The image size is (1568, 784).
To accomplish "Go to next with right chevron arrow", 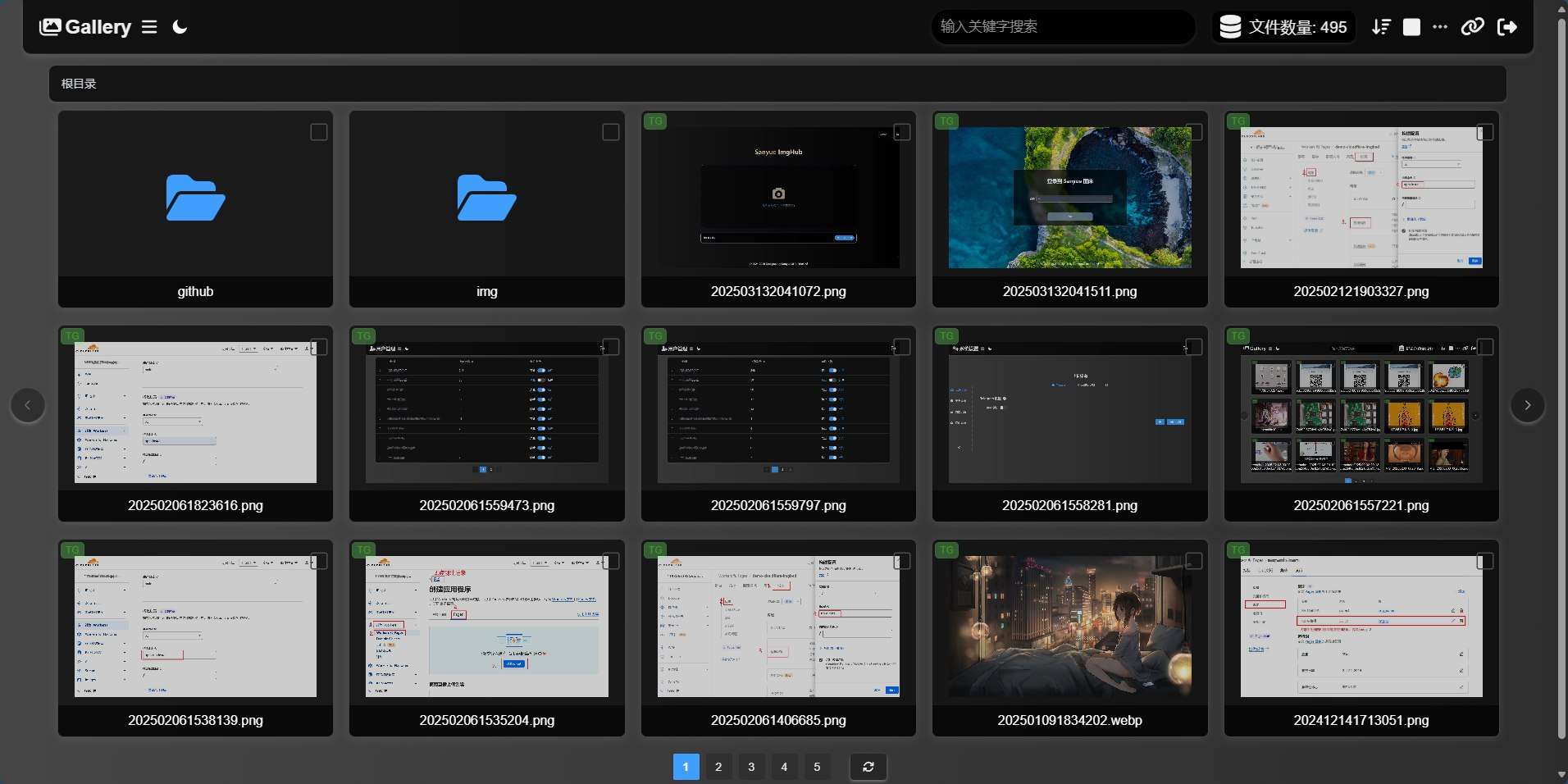I will pos(1528,405).
